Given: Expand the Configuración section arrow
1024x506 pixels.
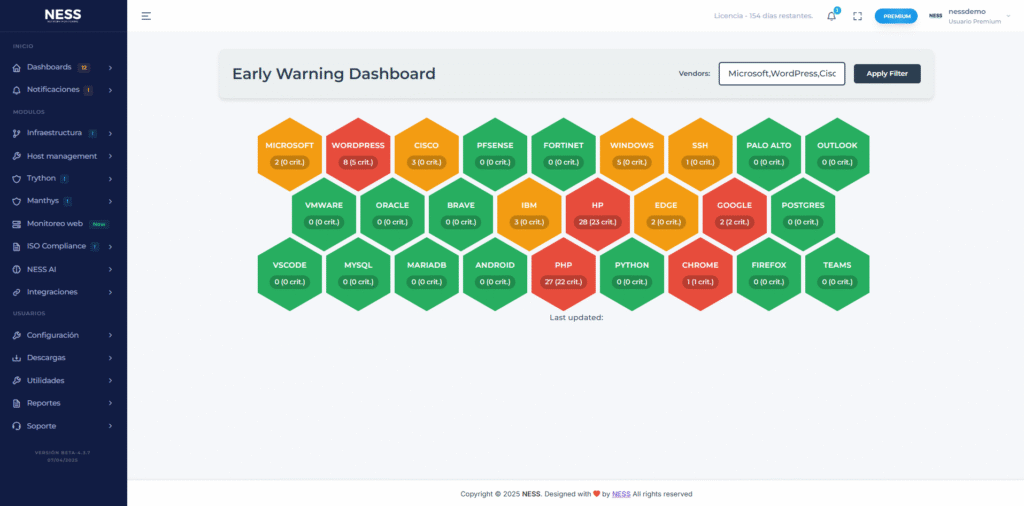Looking at the screenshot, I should point(110,335).
